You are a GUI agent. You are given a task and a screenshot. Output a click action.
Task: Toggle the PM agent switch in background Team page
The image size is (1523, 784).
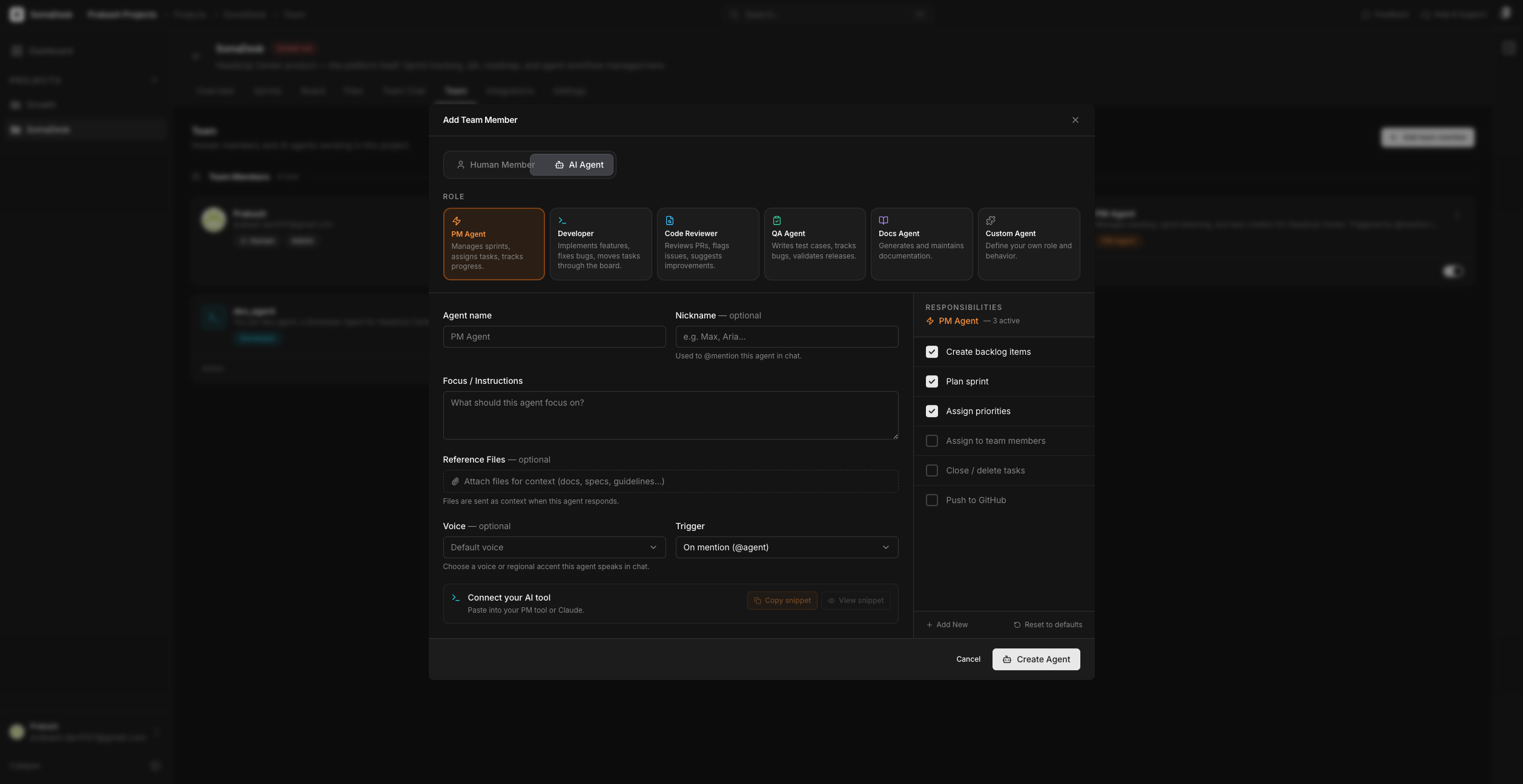pos(1453,271)
